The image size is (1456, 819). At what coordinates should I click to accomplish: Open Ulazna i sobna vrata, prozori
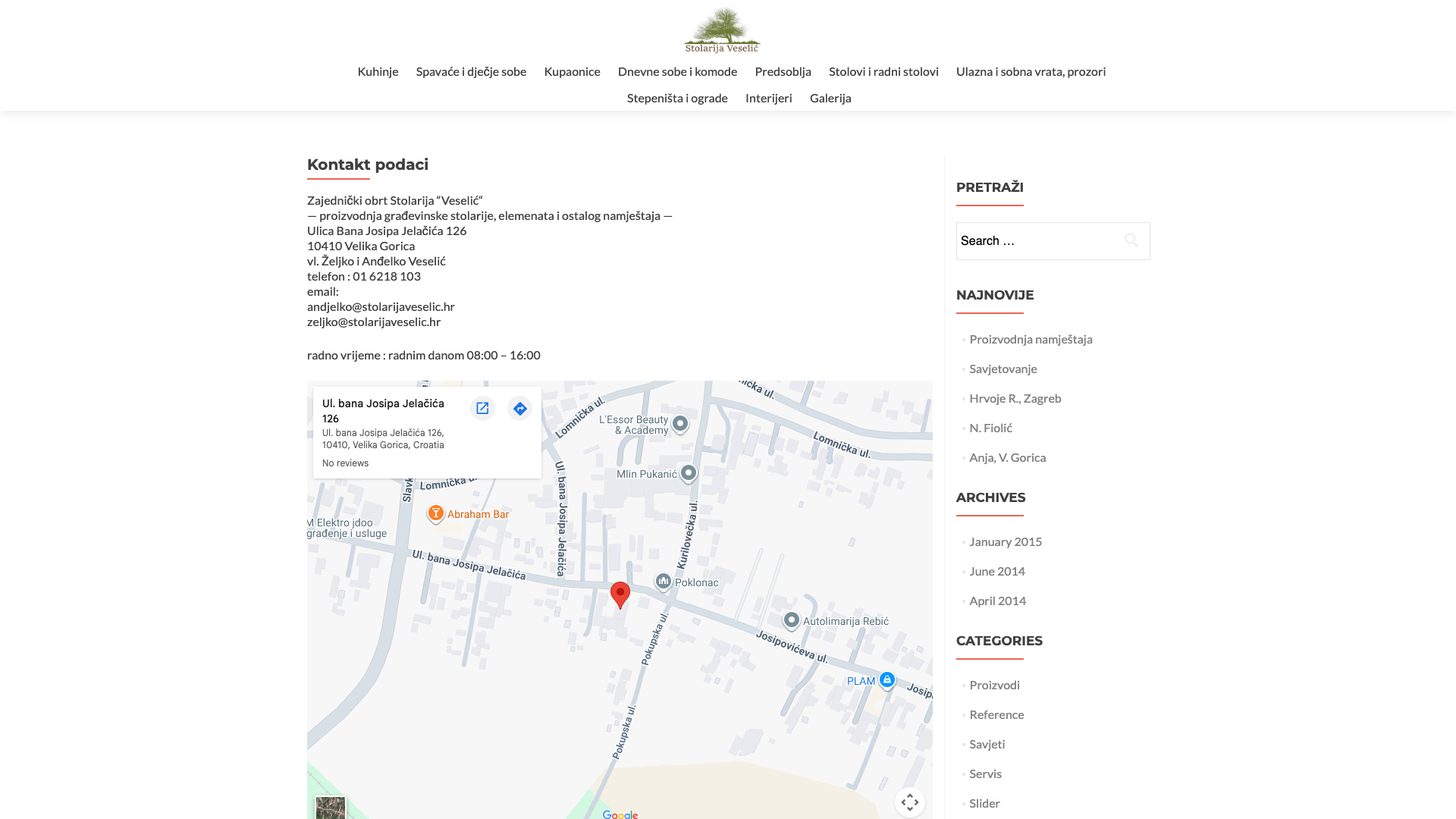(1030, 71)
